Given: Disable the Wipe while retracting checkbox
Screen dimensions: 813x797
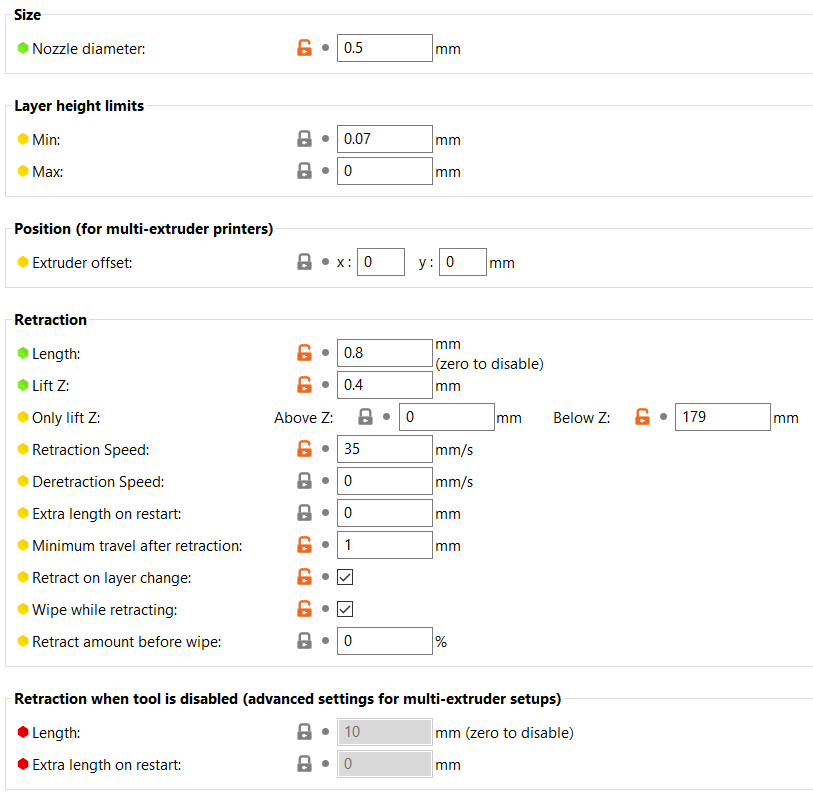Looking at the screenshot, I should (x=345, y=609).
